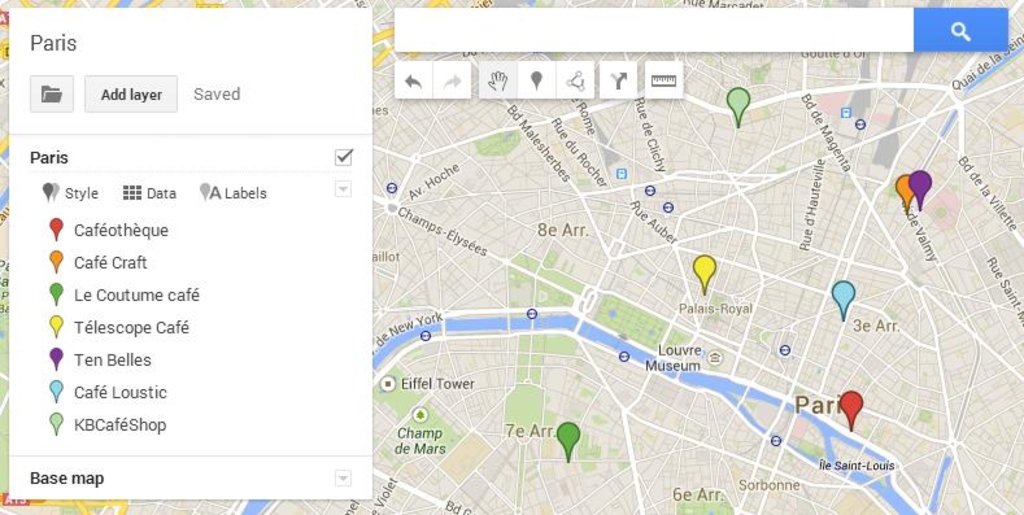Click the Champ de Mars park icon

(420, 414)
